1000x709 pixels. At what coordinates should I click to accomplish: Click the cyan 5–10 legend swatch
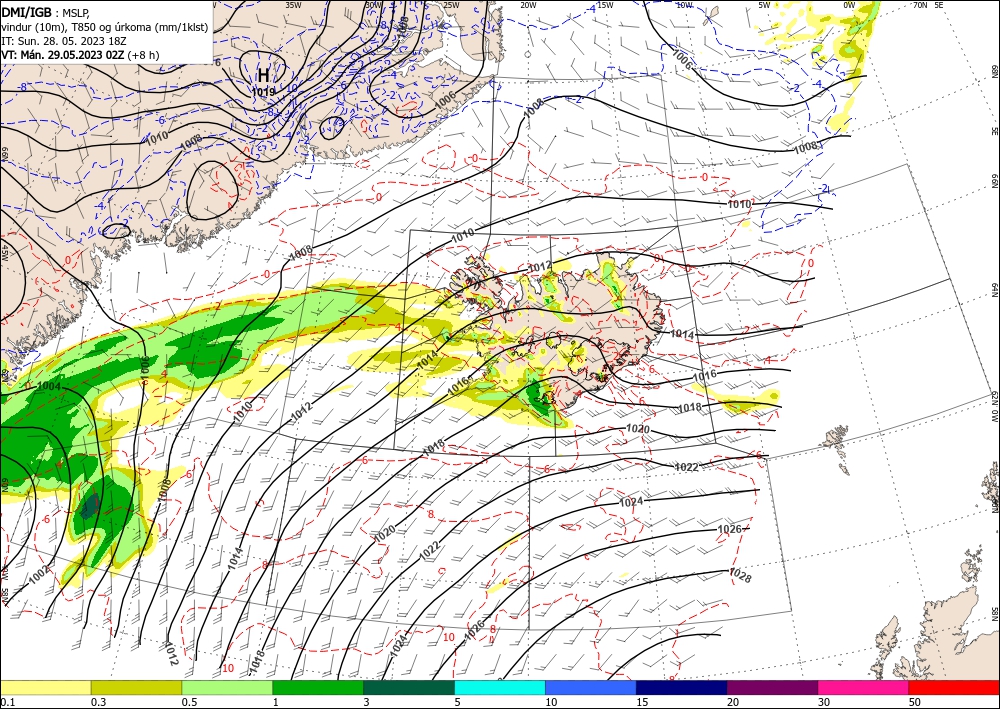point(500,687)
